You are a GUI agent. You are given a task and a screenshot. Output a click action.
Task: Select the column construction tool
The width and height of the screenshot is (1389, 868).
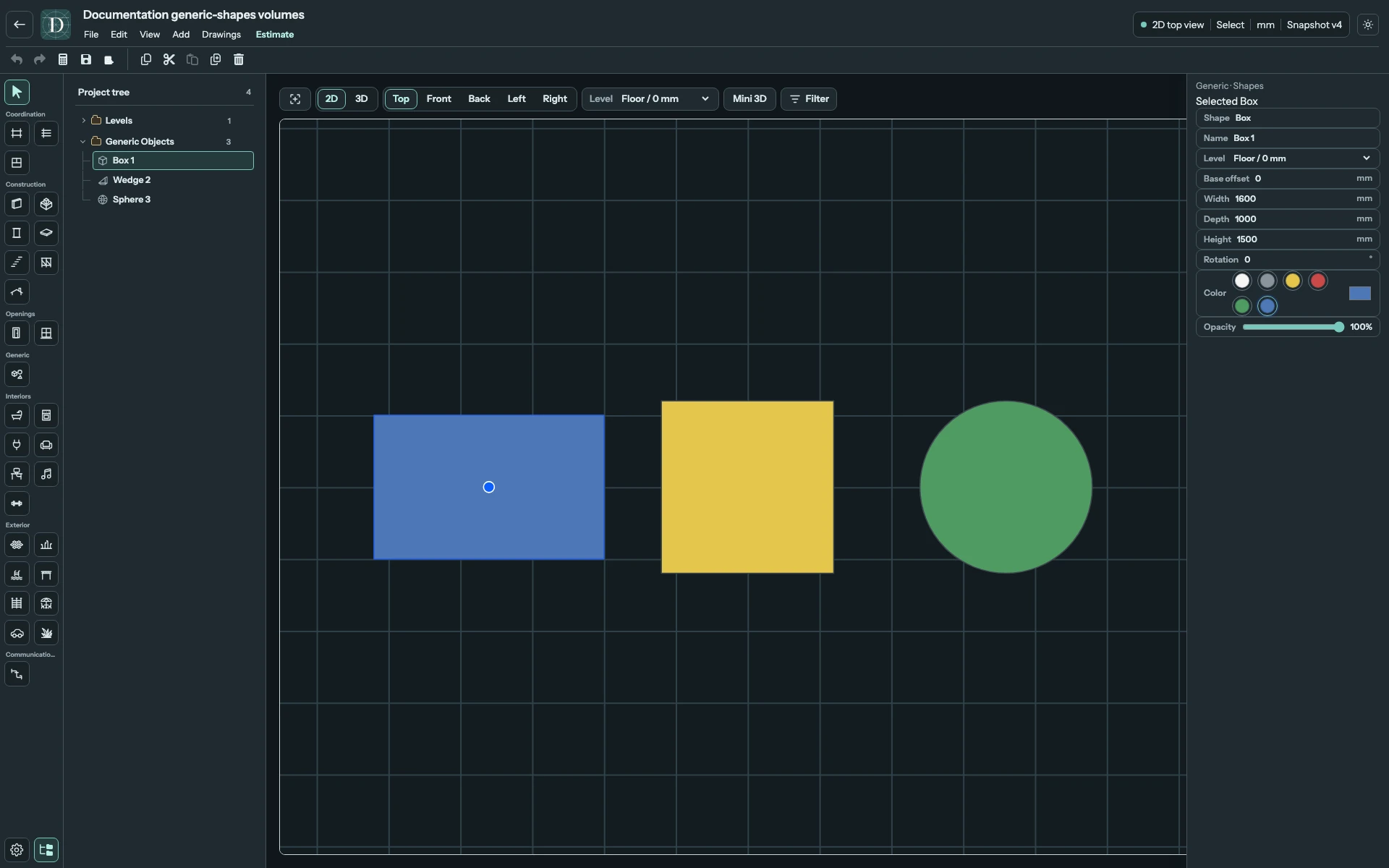[17, 234]
